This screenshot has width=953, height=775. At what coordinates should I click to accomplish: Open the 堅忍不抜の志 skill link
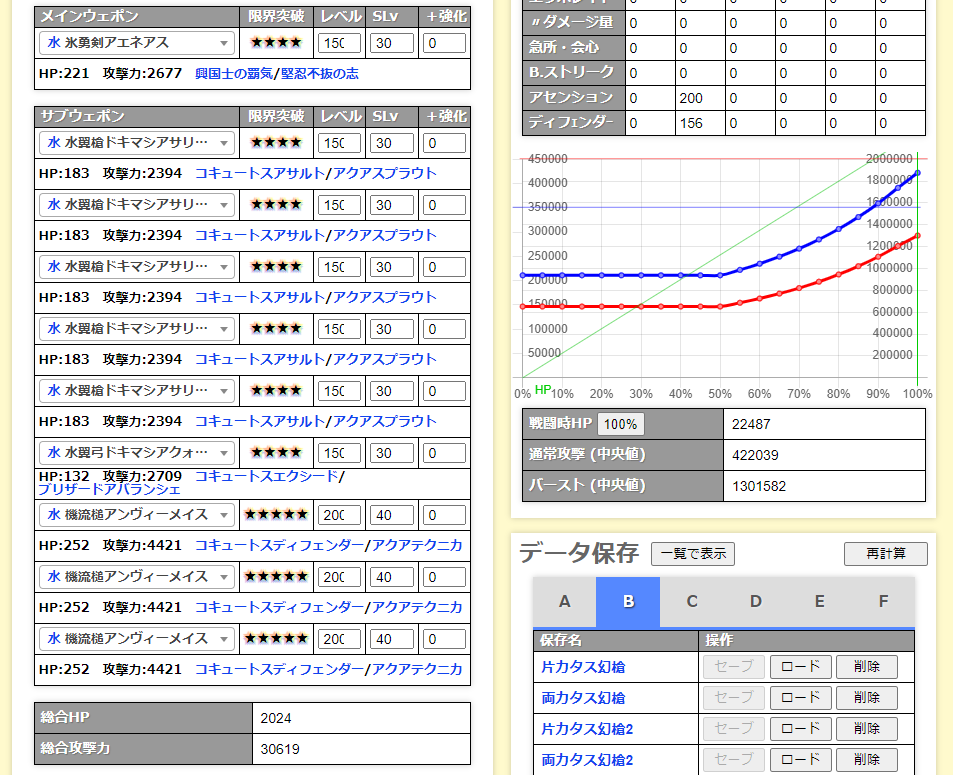320,74
